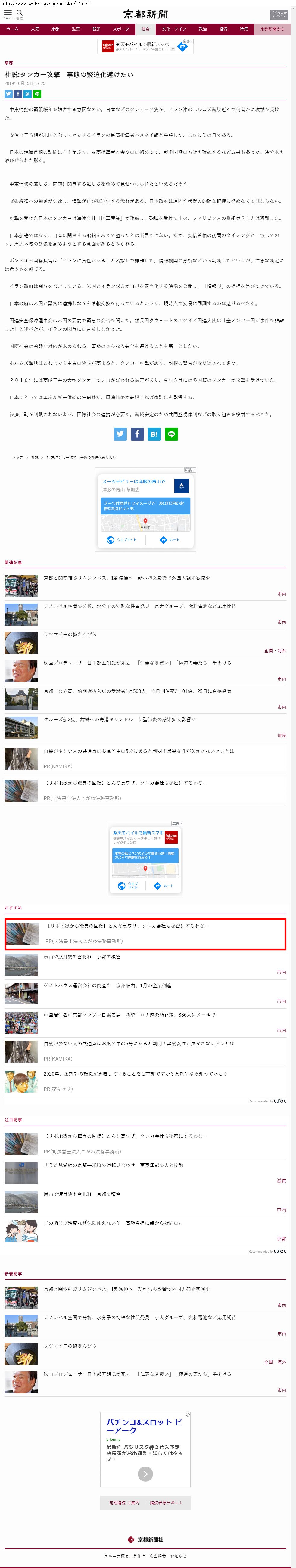Click large Hatena B! button after article
Screen dimensions: 296x1568
[154, 434]
